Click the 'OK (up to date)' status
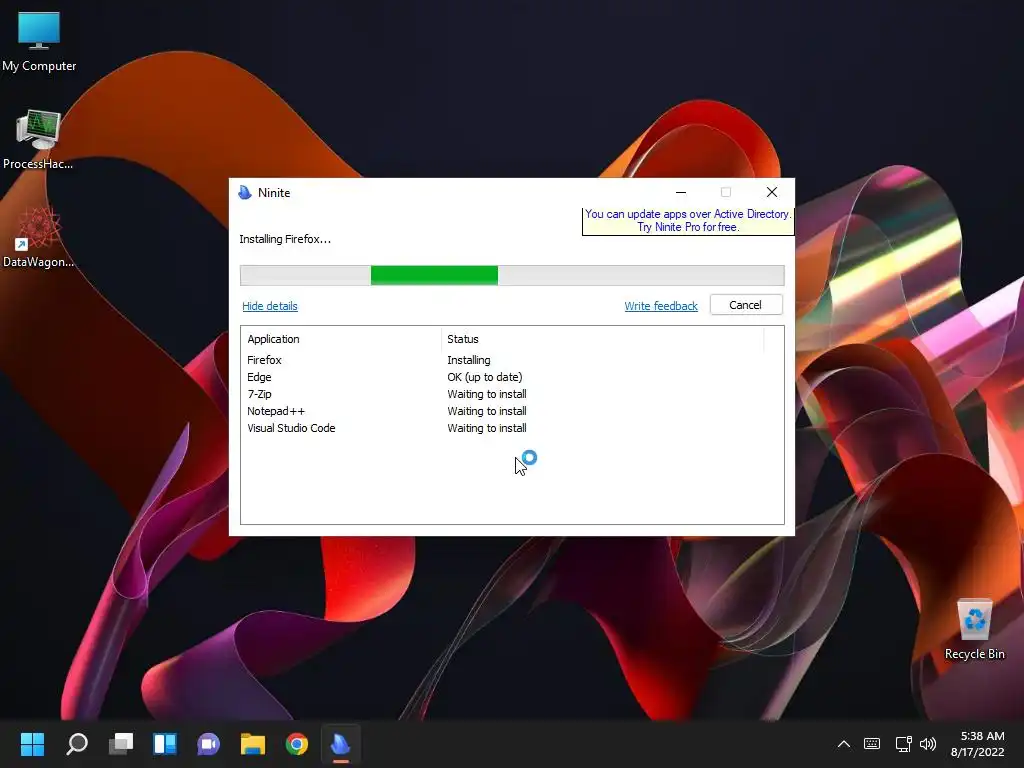1024x768 pixels. click(x=485, y=377)
